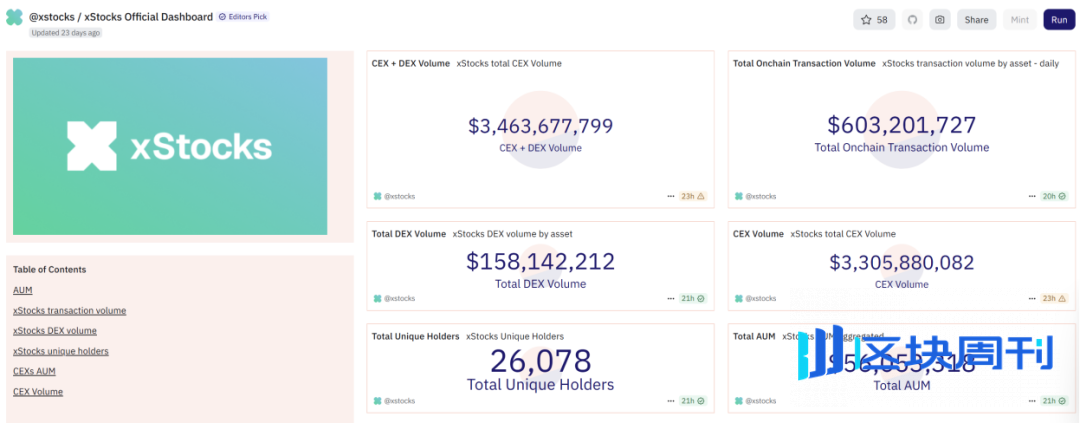Viewport: 1080px width, 423px height.
Task: Click the 26,078 holders value
Action: [541, 360]
